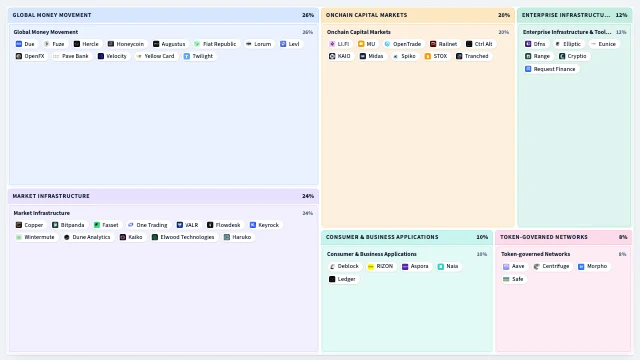Click the Twilight logo icon
Image resolution: width=640 pixels, height=360 pixels.
(x=187, y=56)
